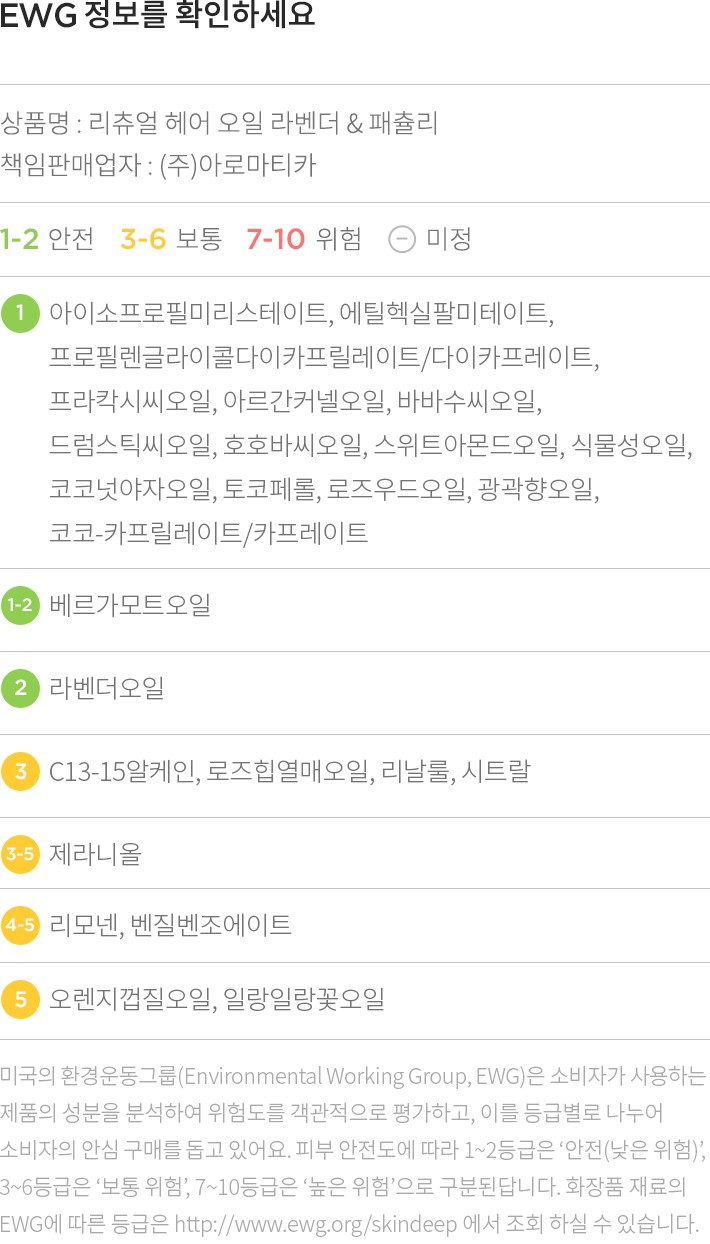Click the green grade 1 badge

tap(20, 313)
